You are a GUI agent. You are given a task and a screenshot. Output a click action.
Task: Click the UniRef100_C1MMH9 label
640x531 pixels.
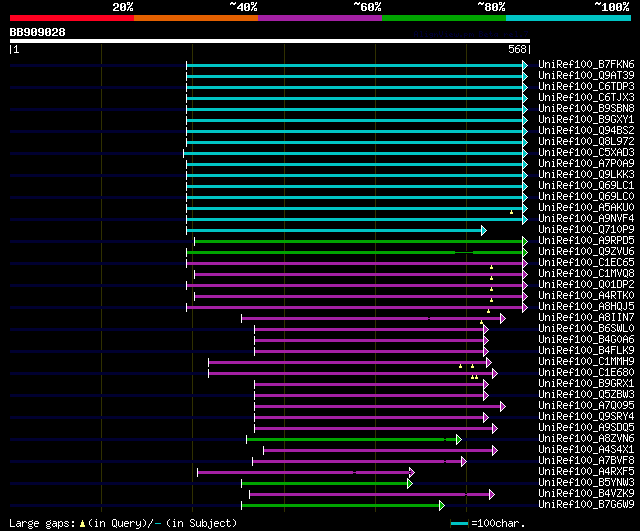[586, 362]
